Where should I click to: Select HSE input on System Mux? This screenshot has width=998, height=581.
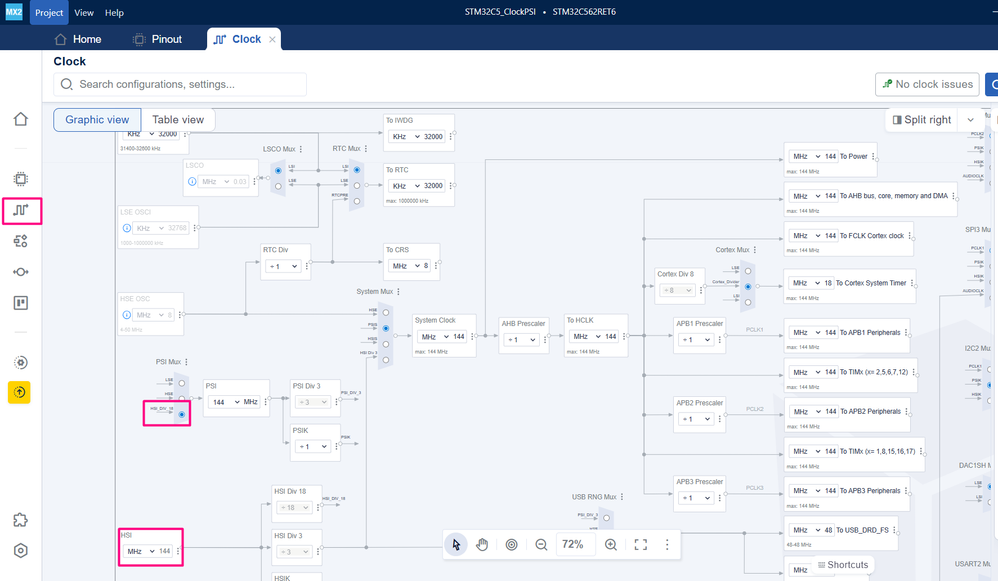click(386, 312)
